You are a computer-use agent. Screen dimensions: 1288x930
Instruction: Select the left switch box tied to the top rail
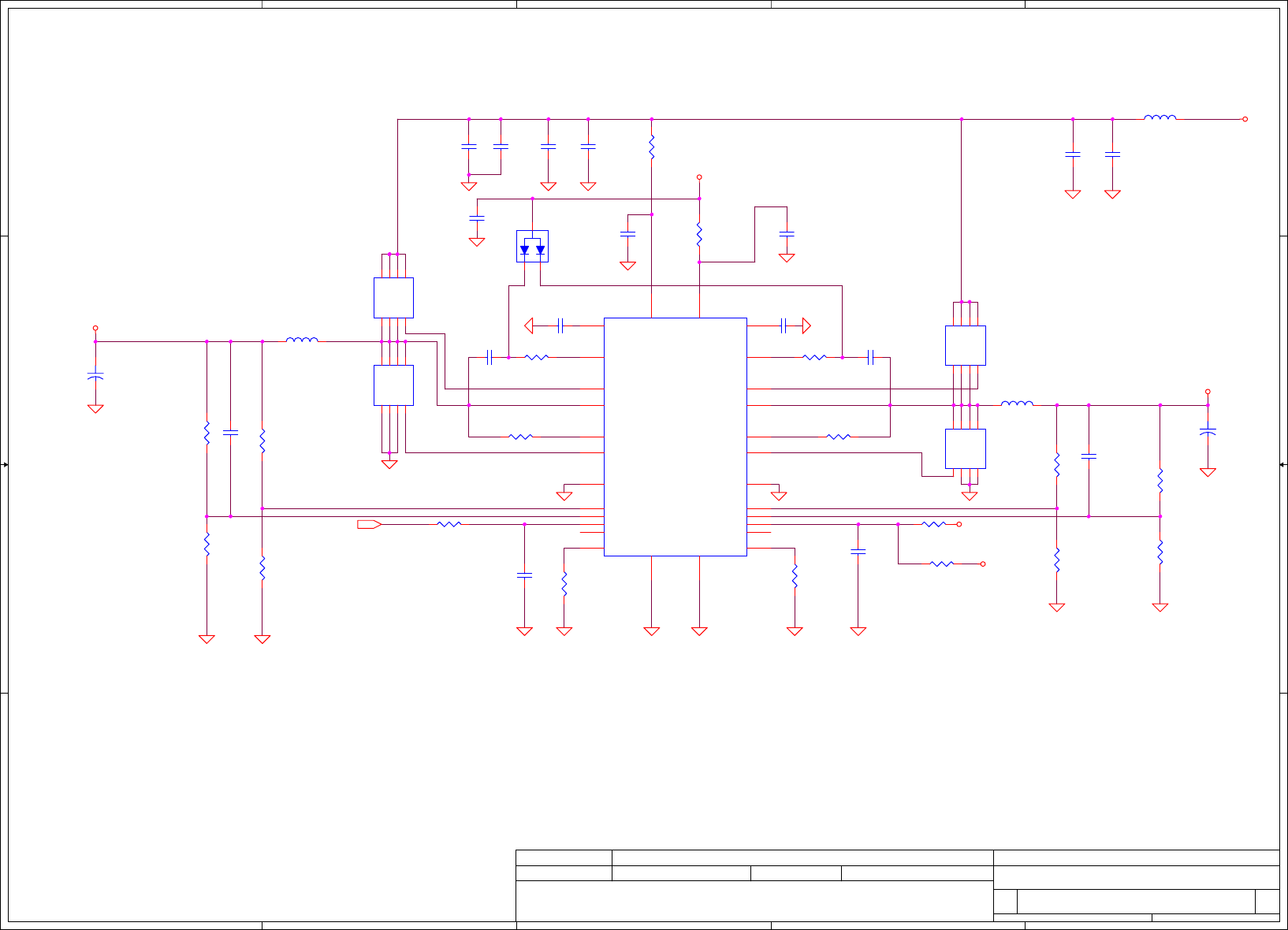click(393, 298)
